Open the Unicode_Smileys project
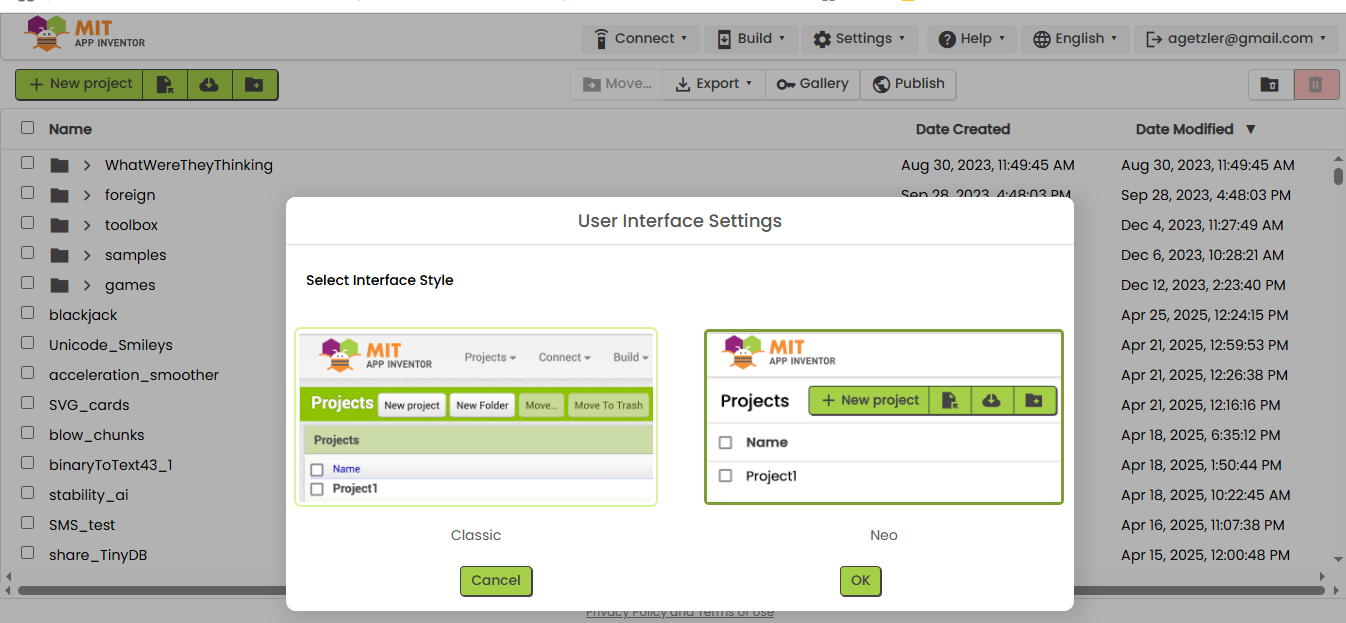 tap(111, 345)
